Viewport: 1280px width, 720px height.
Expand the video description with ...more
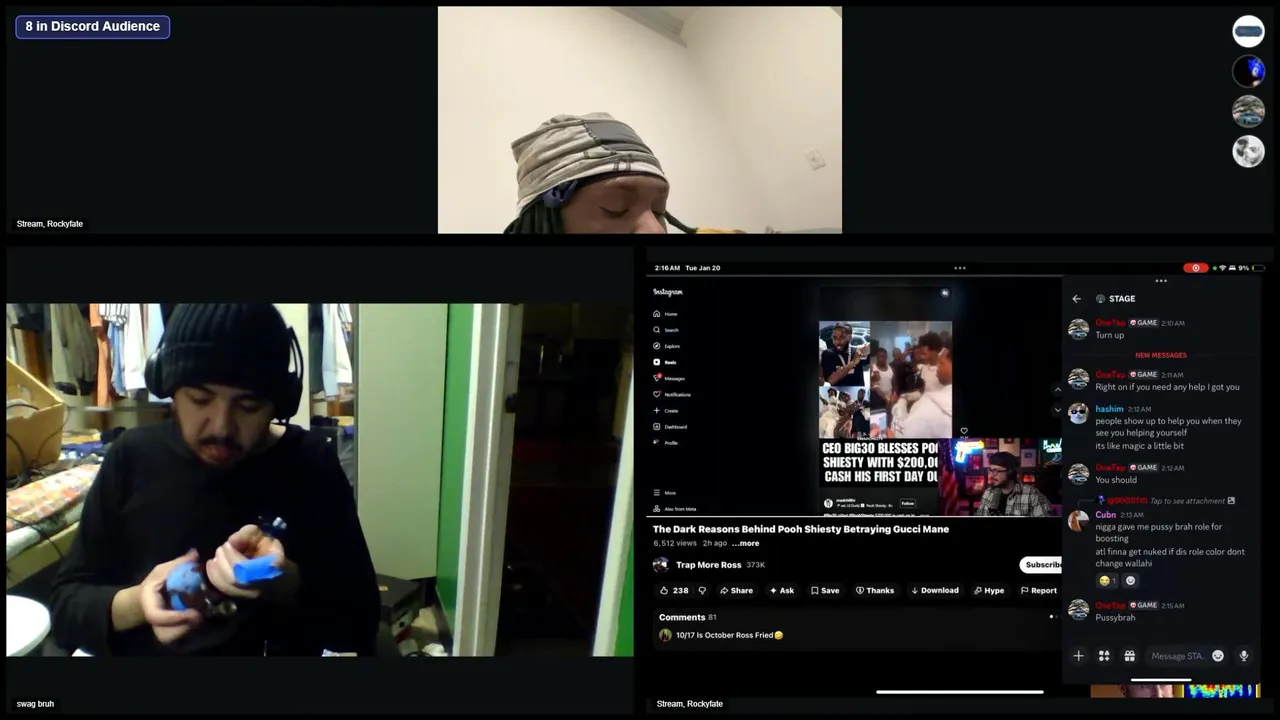point(745,543)
